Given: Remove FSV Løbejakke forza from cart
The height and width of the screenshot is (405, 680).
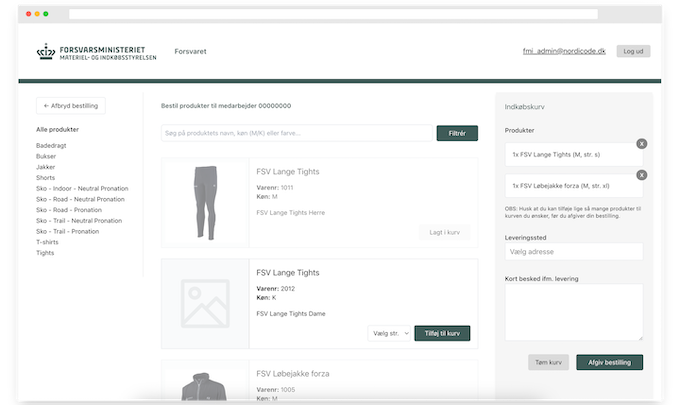Looking at the screenshot, I should [641, 175].
